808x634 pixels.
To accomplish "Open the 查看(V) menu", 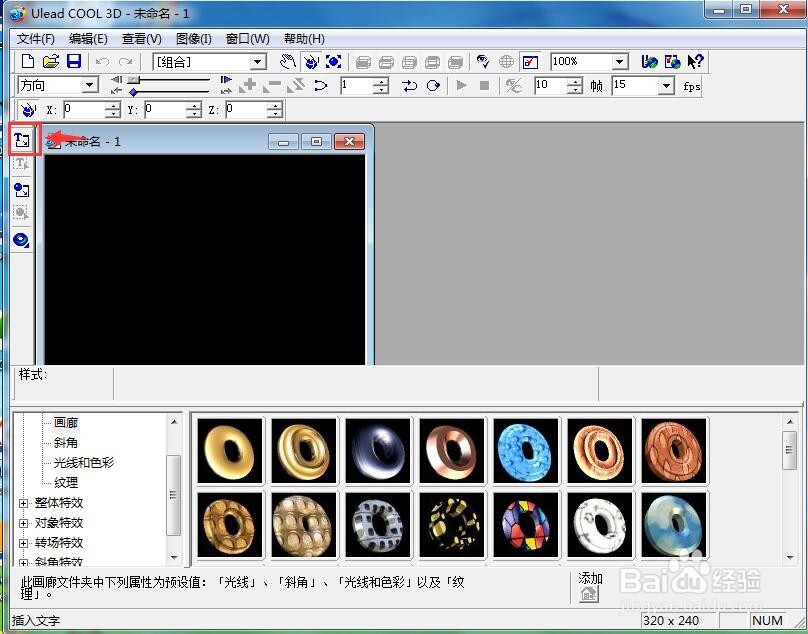I will (x=142, y=39).
